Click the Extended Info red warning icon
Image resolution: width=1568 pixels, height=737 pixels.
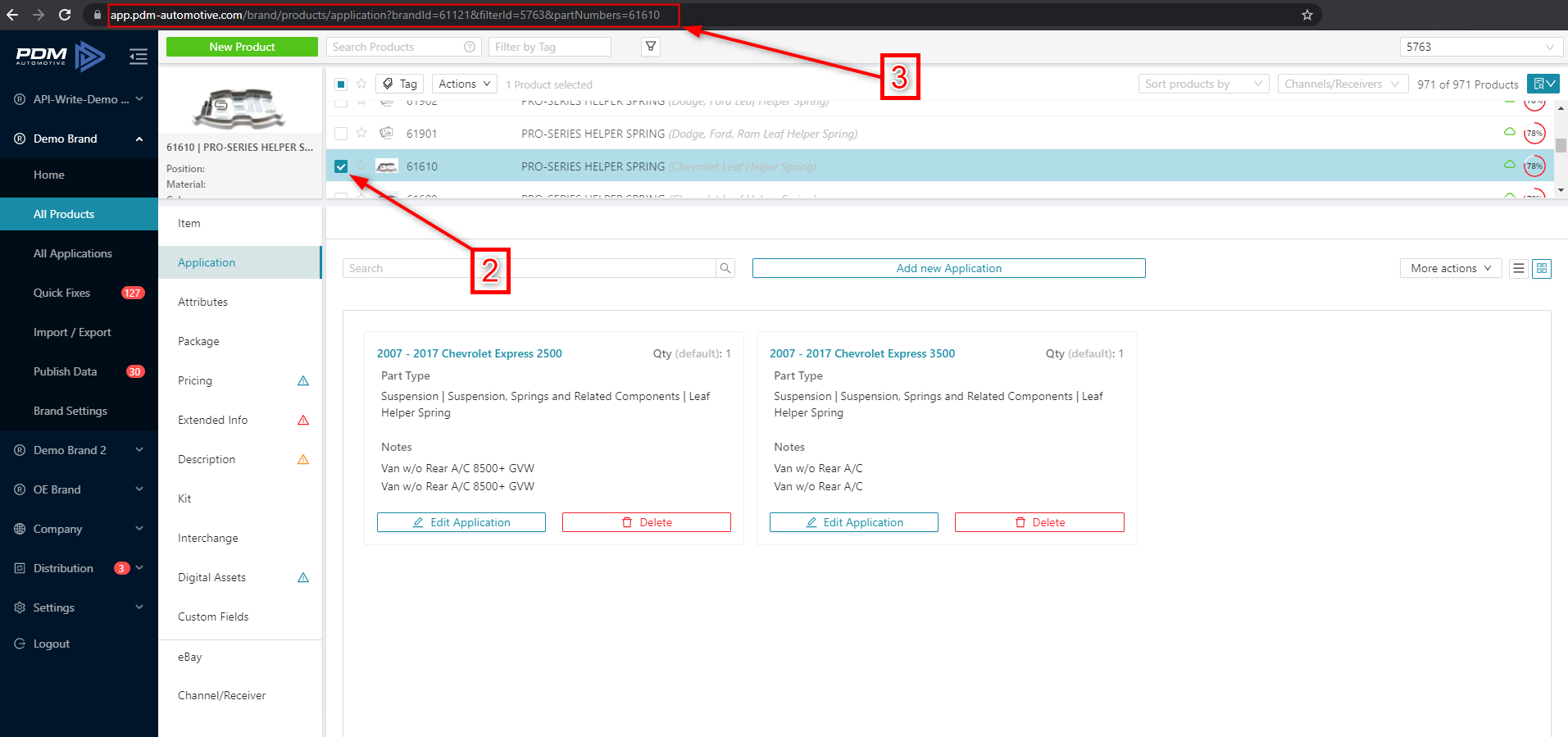click(x=303, y=420)
